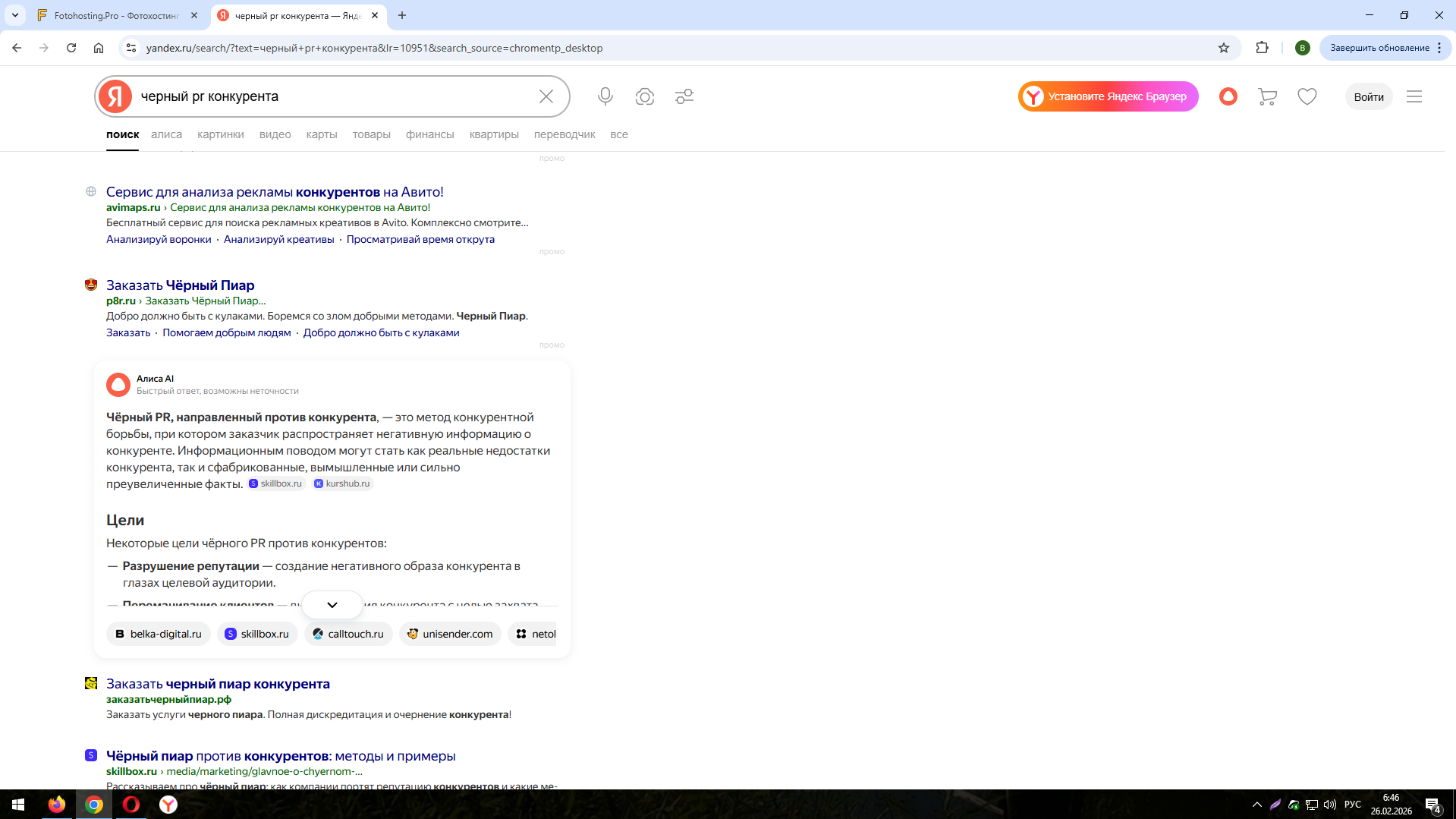Screen dimensions: 1456x819
Task: Open unisender.com source chip
Action: tap(450, 634)
